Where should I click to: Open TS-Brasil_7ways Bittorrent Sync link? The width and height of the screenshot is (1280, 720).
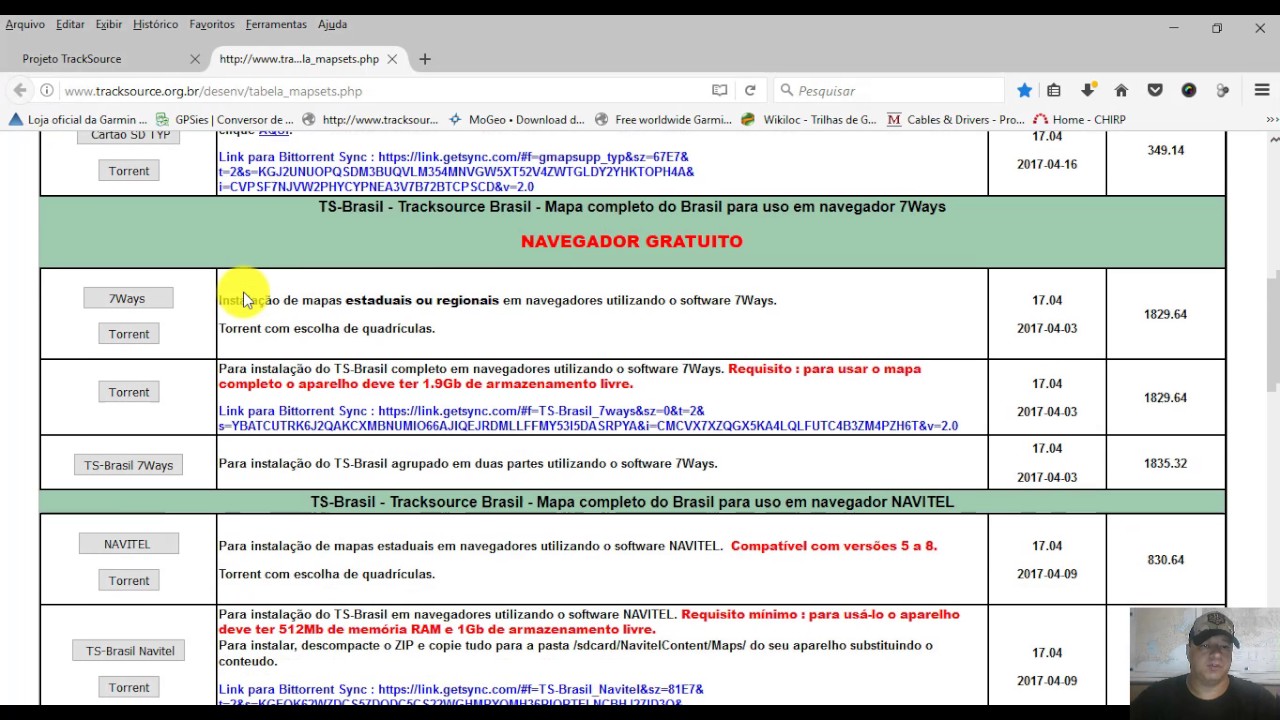[x=588, y=418]
